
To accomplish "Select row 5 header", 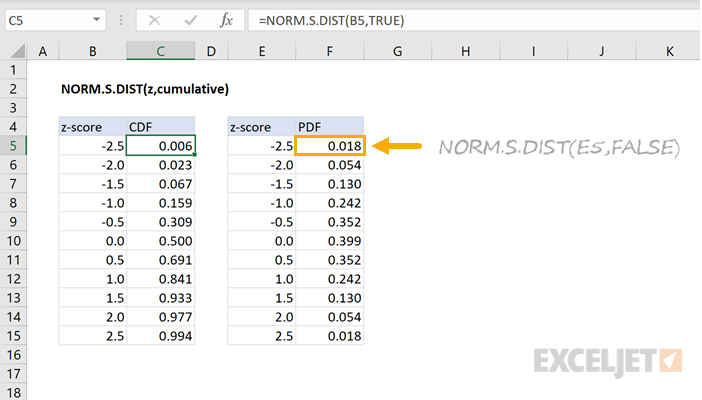I will pos(13,146).
